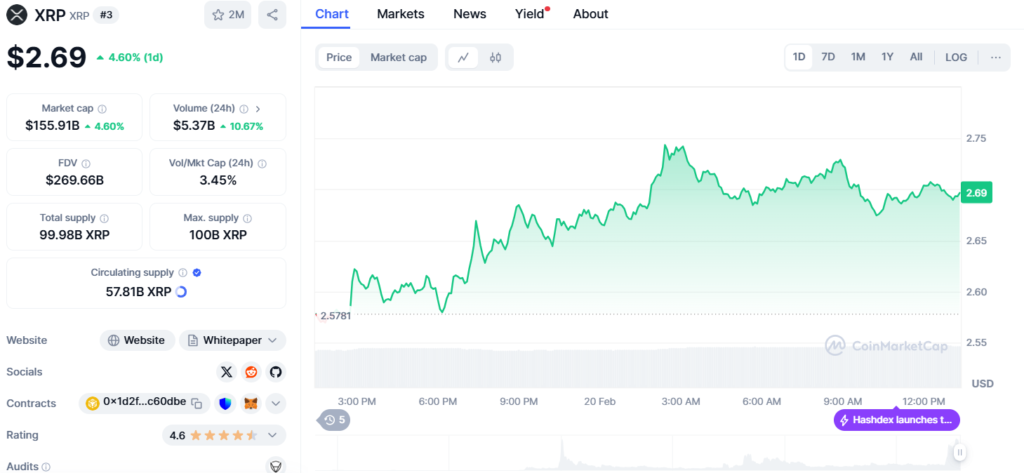Image resolution: width=1024 pixels, height=473 pixels.
Task: Visit XRP Website link button
Action: [137, 340]
